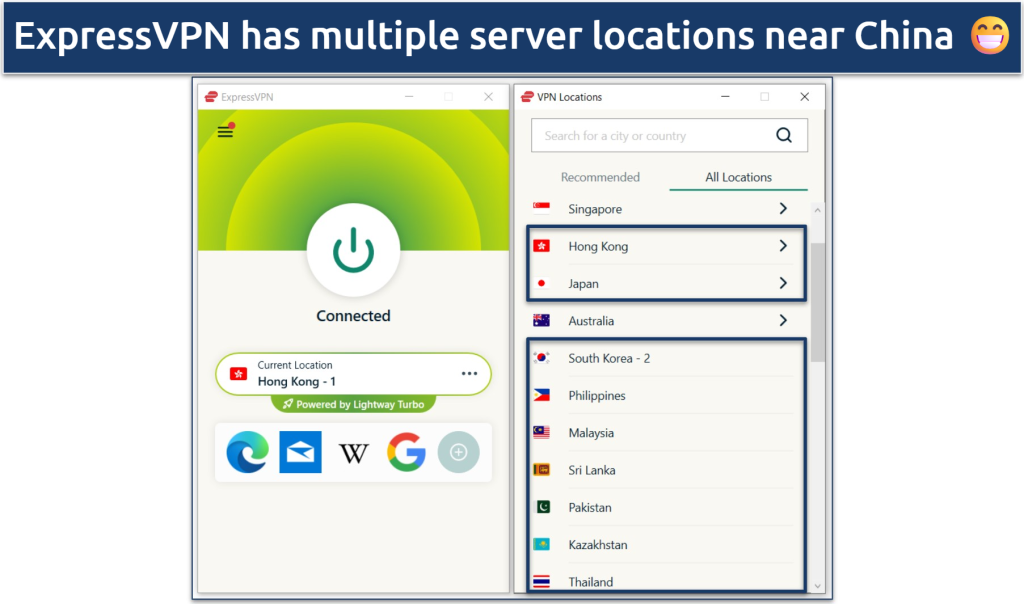Viewport: 1024px width, 604px height.
Task: Open Microsoft Edge shortcut
Action: (248, 452)
